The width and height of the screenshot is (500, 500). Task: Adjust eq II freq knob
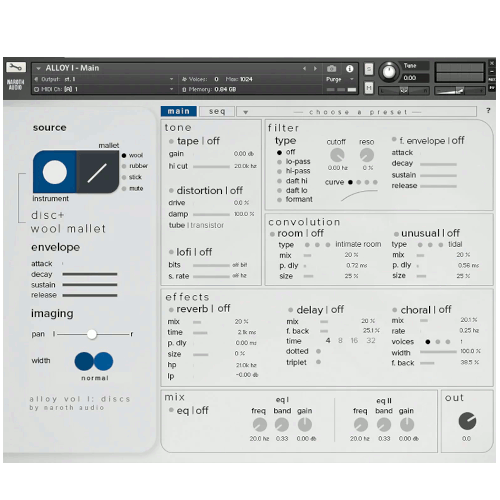point(361,425)
